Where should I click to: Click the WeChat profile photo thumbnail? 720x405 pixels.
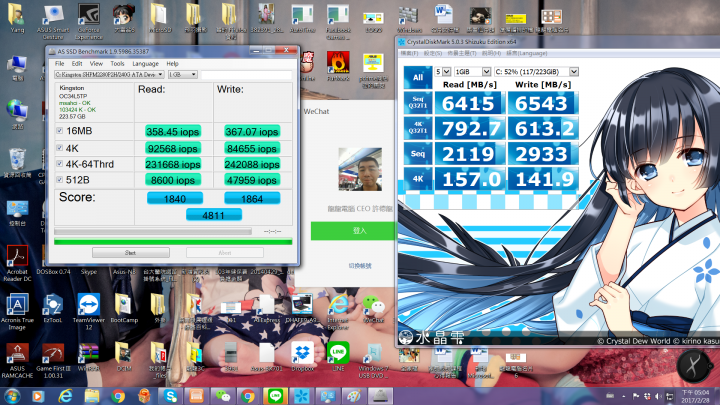point(360,169)
